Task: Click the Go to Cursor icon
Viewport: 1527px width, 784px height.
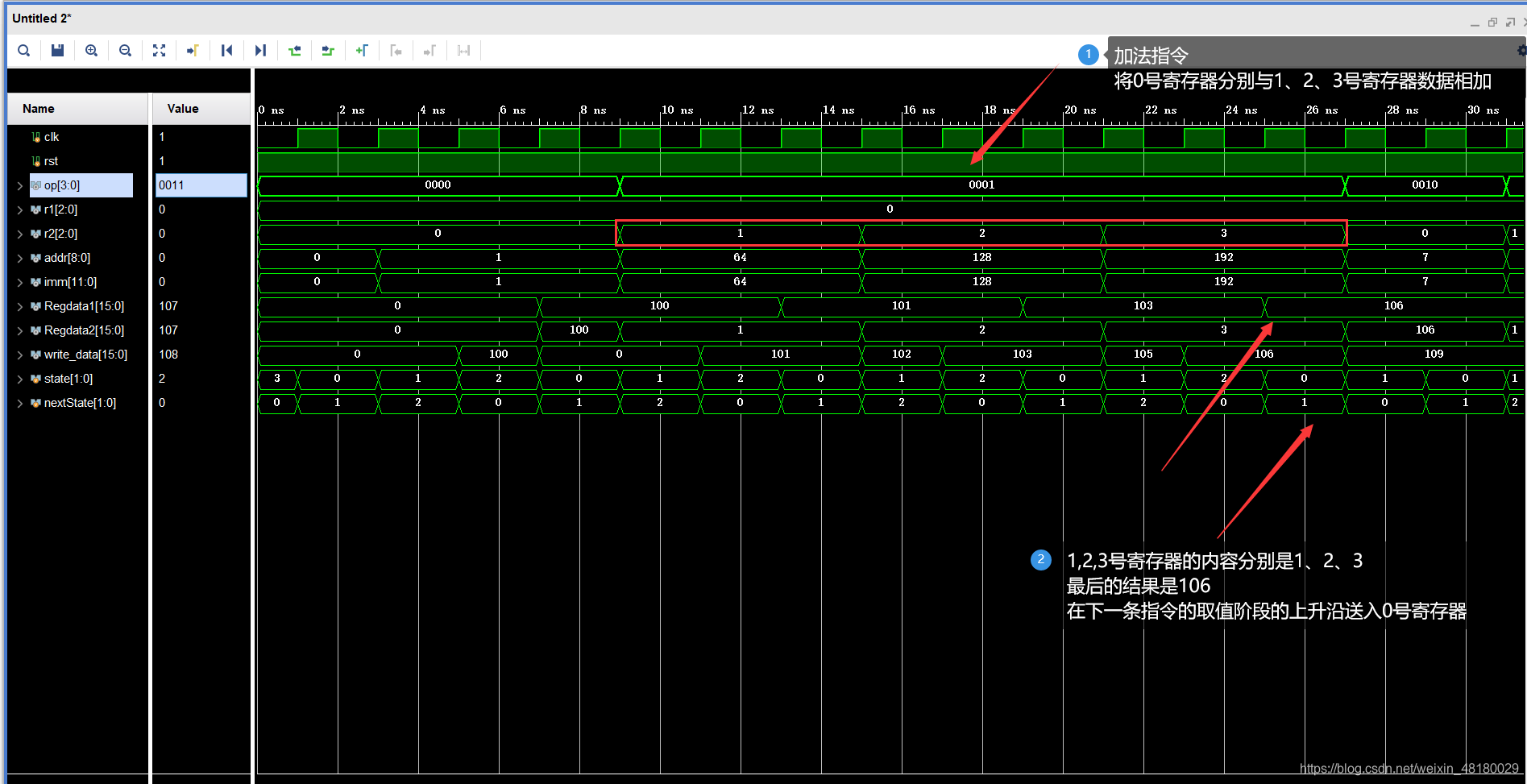Action: [193, 51]
